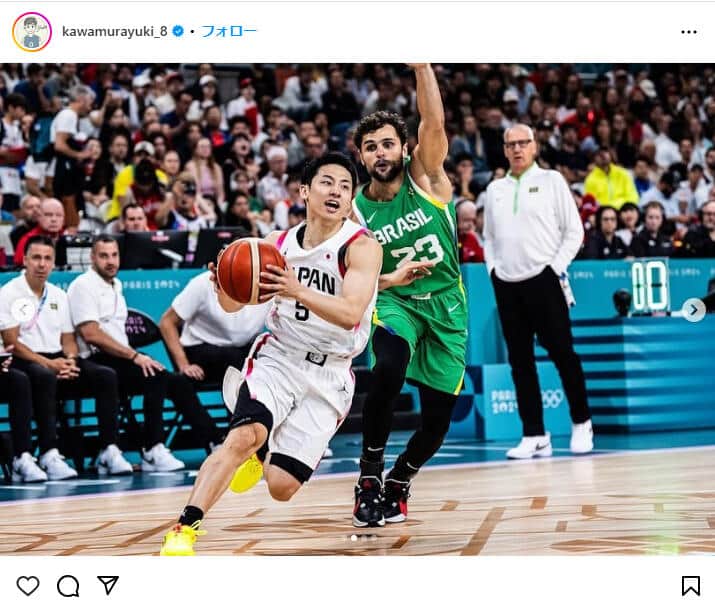This screenshot has width=715, height=608.
Task: Click the Paris 2024 Olympic rings logo
Action: (x=552, y=399)
